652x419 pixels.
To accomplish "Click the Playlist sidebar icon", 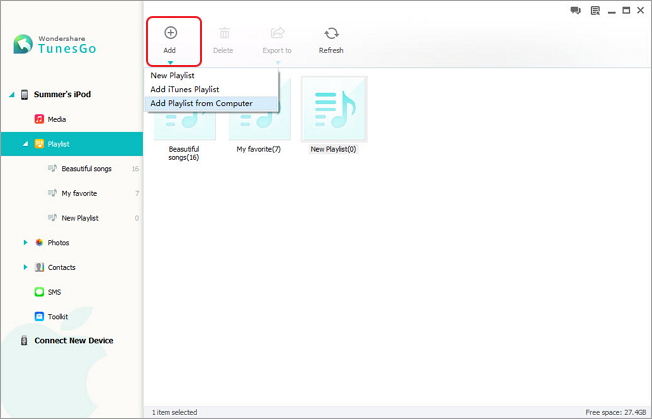I will point(39,144).
